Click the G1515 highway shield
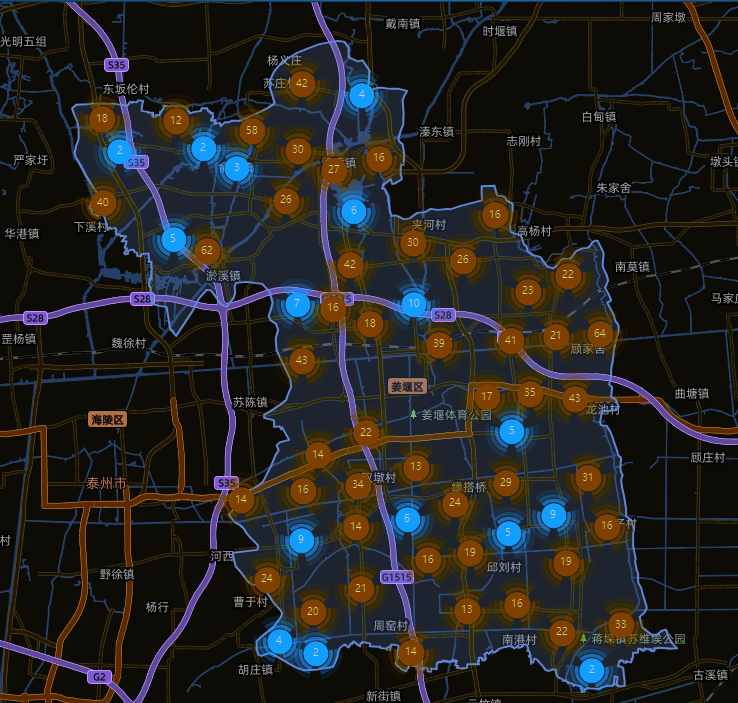 (396, 577)
